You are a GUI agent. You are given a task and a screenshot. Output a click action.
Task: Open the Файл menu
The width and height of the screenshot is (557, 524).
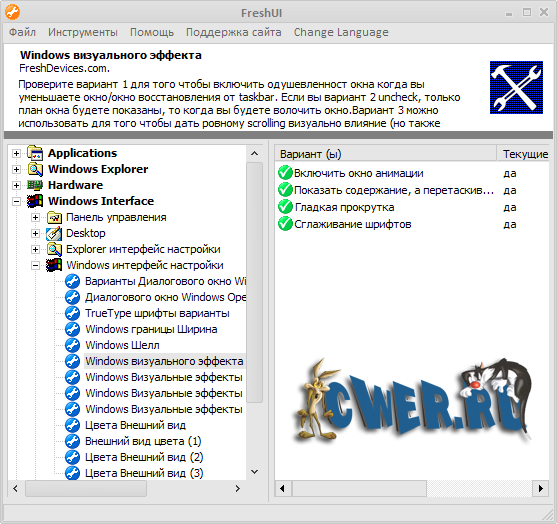[22, 32]
